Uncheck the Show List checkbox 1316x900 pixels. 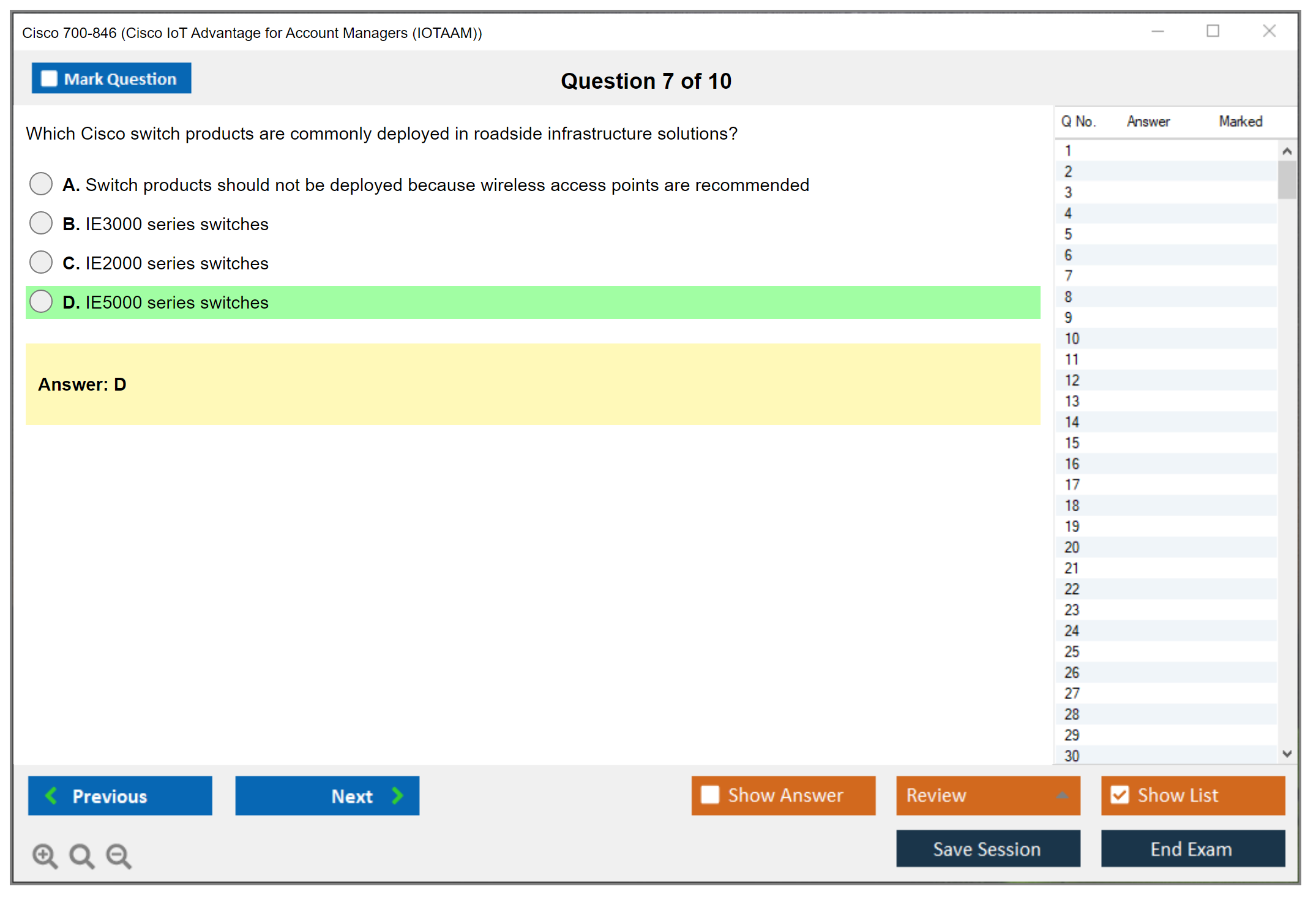click(x=1120, y=795)
